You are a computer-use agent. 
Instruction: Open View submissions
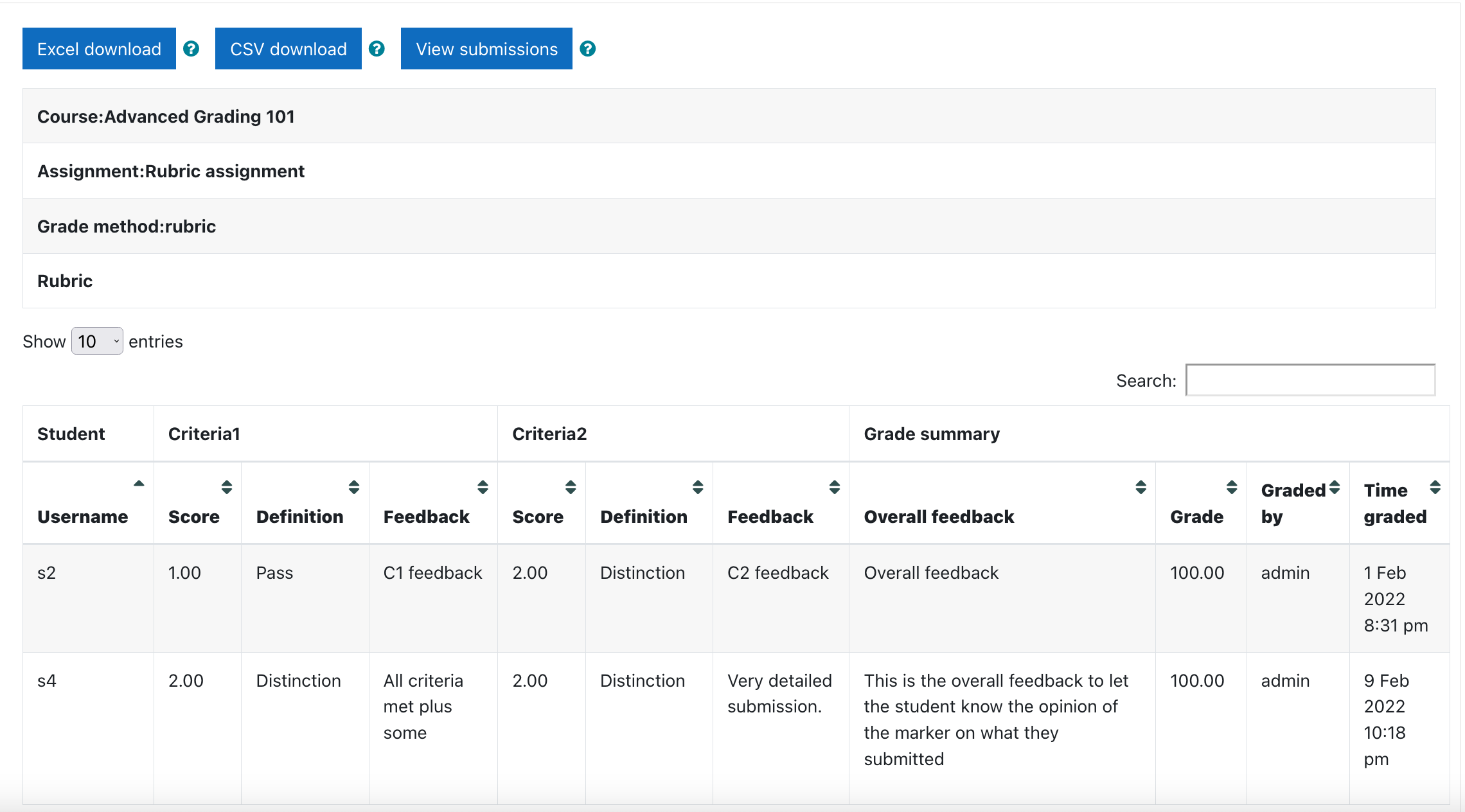tap(486, 49)
